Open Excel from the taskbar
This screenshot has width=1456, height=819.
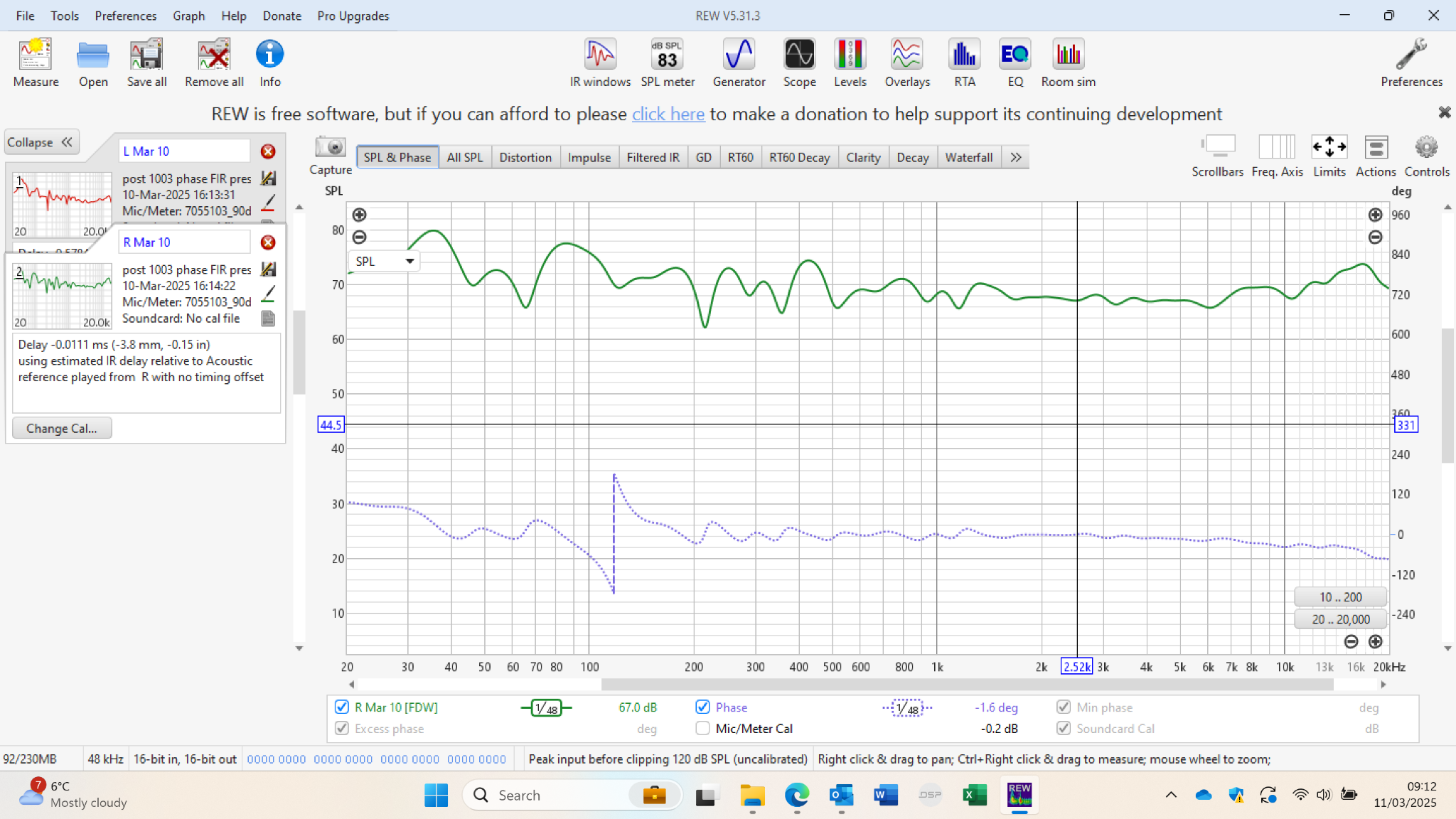point(974,795)
